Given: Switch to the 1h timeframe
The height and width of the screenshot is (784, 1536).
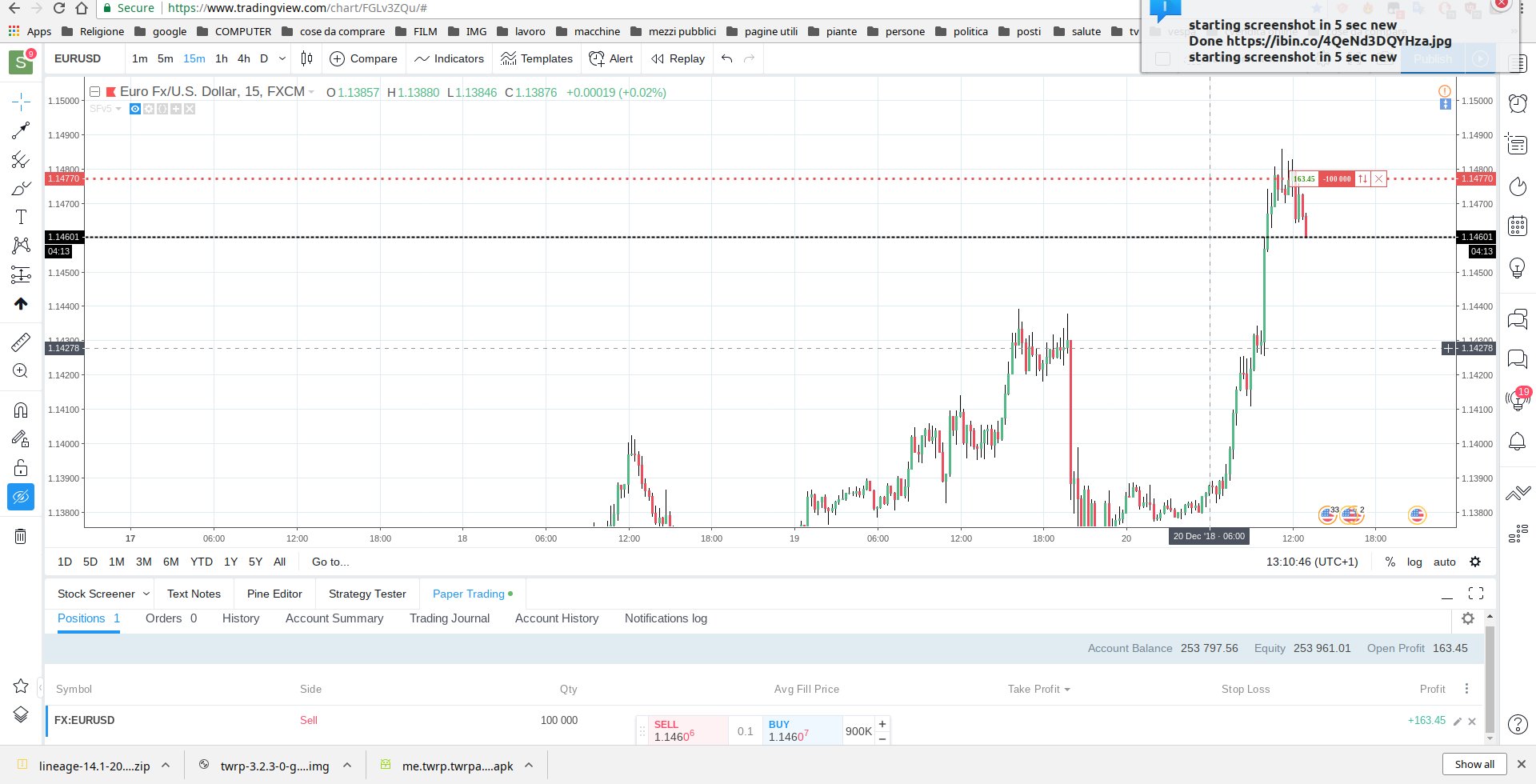Looking at the screenshot, I should 222,58.
